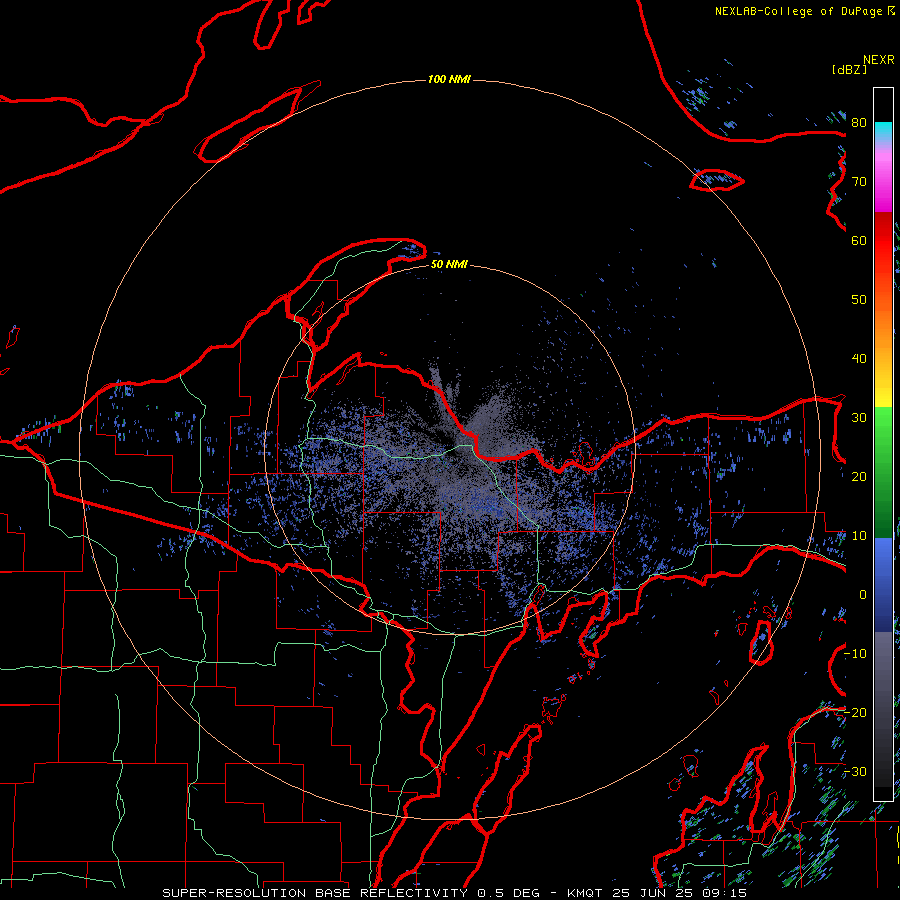Click the "50" value on the dBZ scale

click(x=859, y=300)
